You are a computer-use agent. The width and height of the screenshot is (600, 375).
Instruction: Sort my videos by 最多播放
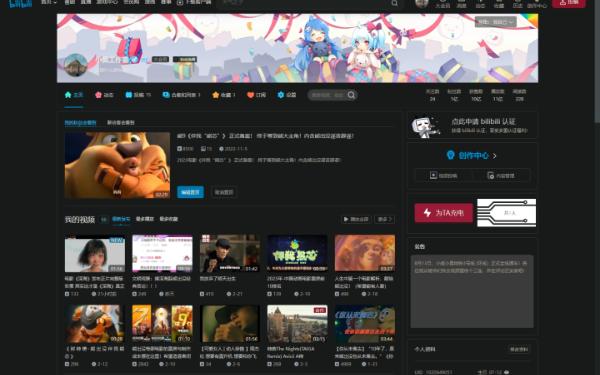point(145,219)
